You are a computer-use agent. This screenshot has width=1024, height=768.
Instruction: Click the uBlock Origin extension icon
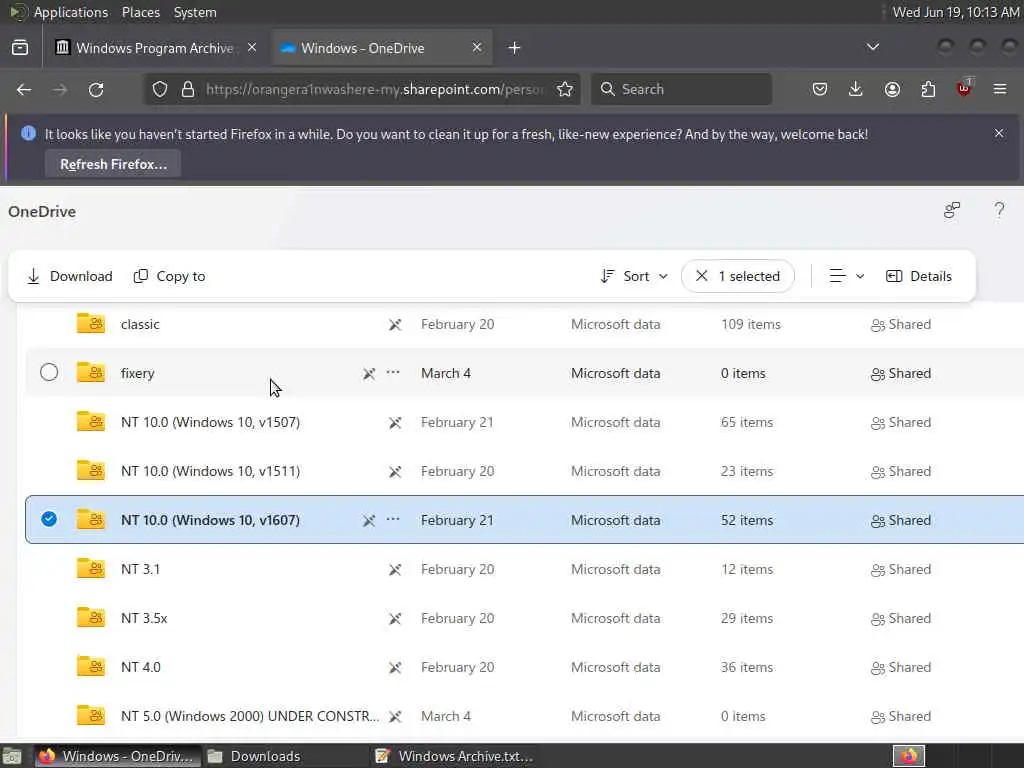964,88
